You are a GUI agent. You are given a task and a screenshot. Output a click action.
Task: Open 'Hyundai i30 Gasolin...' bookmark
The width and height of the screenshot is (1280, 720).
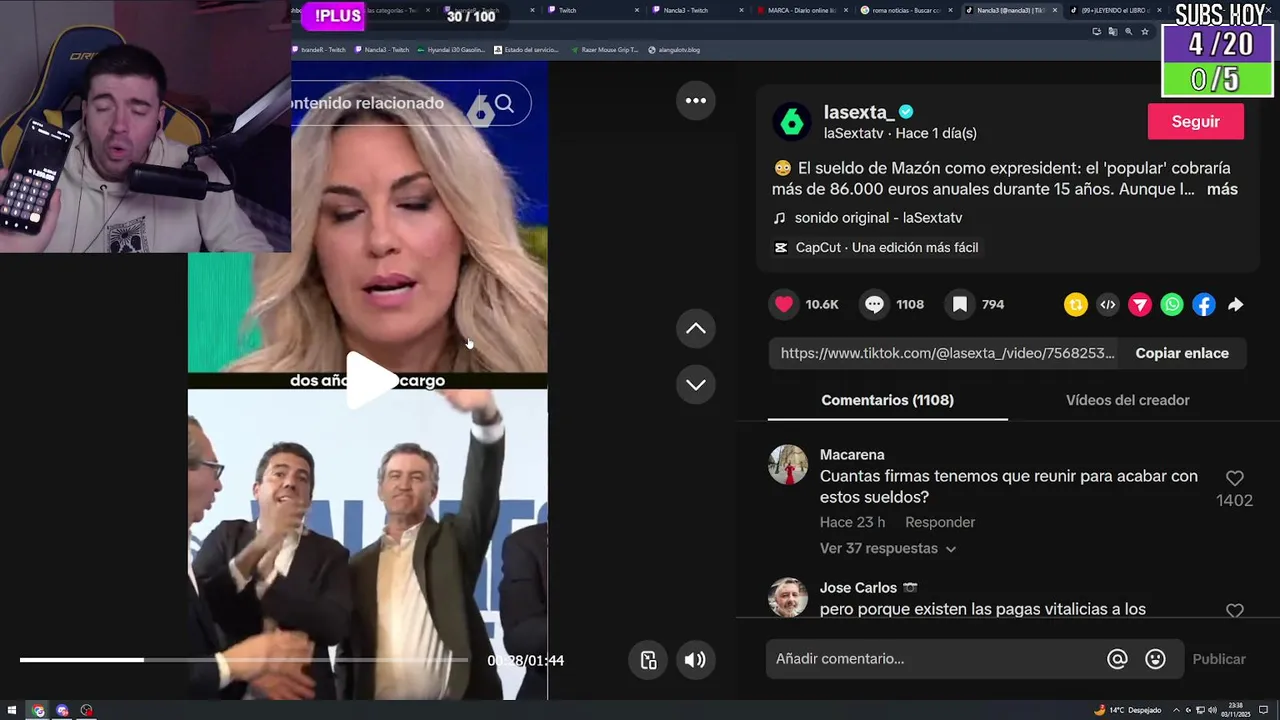[x=451, y=50]
